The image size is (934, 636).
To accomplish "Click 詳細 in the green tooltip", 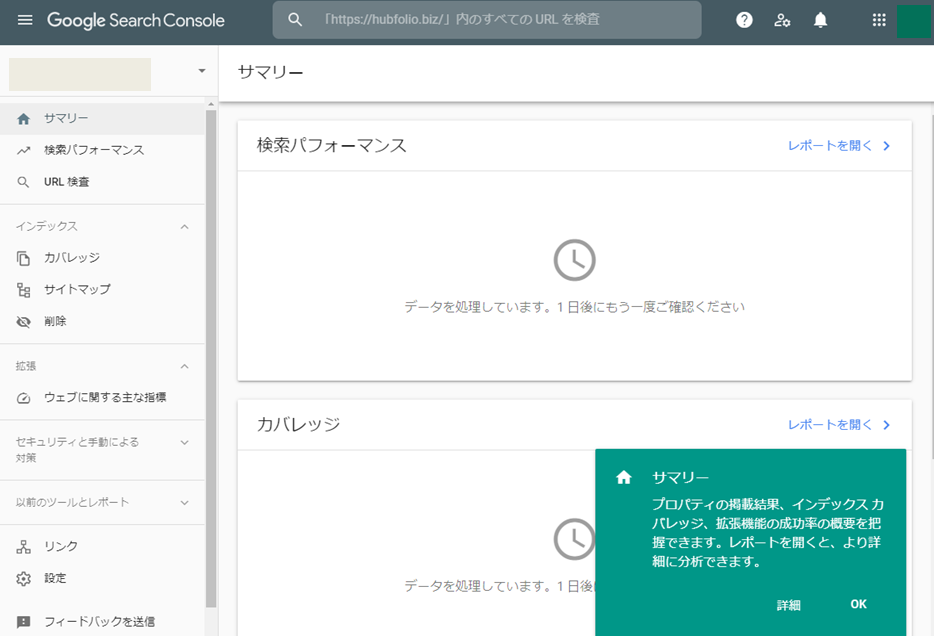I will point(789,605).
